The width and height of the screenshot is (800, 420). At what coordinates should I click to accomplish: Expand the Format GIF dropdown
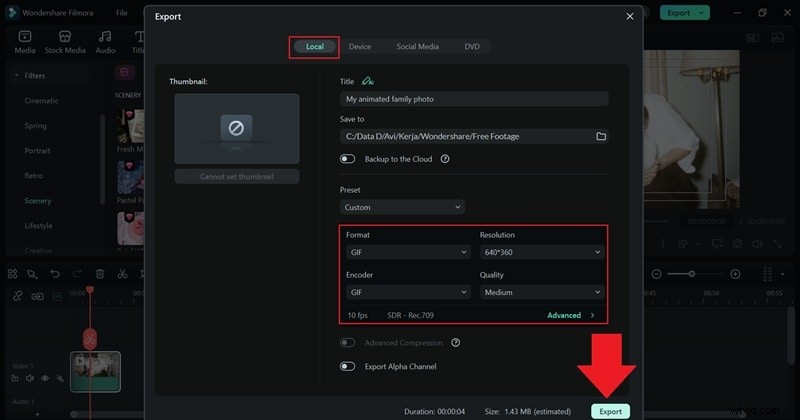click(407, 253)
